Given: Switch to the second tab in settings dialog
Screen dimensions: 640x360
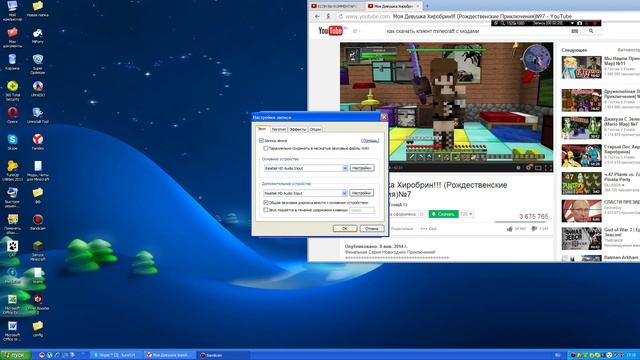Looking at the screenshot, I should pyautogui.click(x=278, y=129).
